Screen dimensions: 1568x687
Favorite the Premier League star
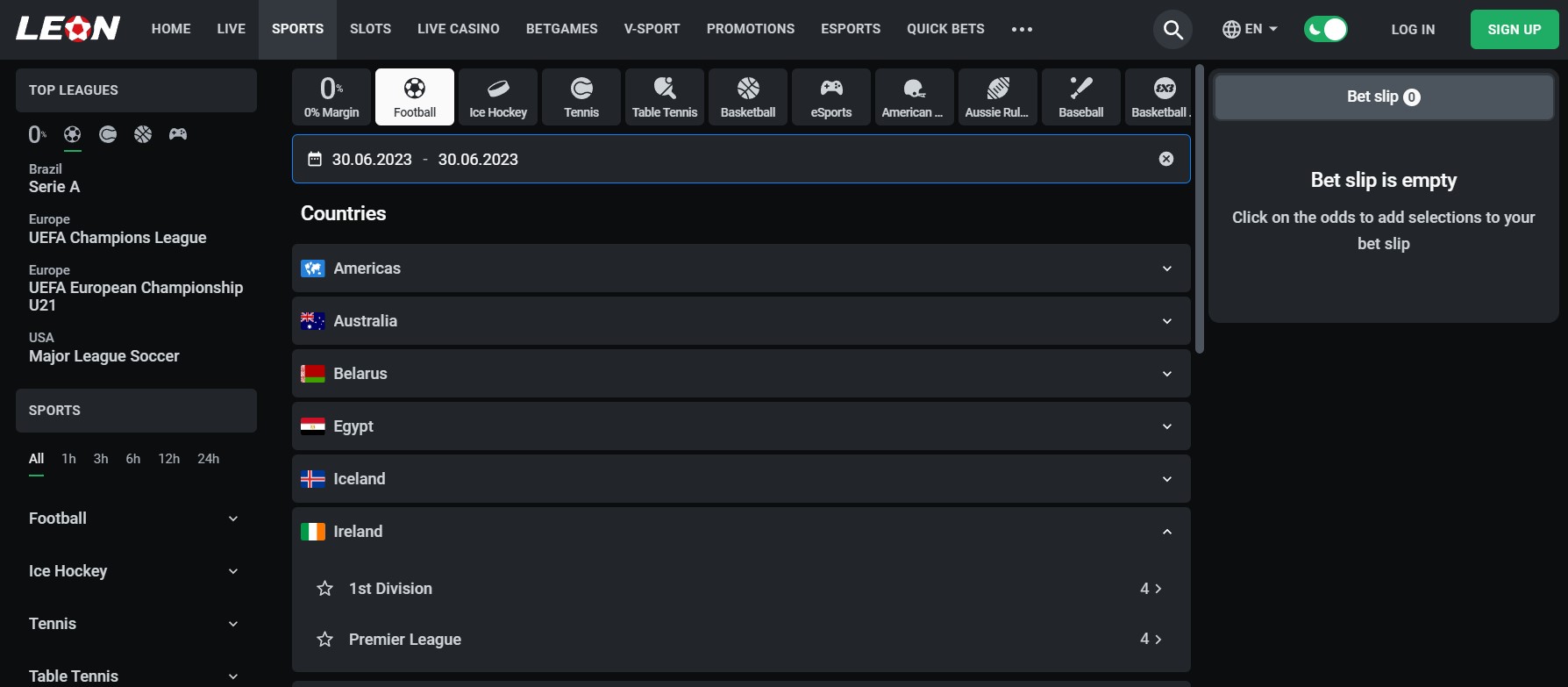pos(325,640)
